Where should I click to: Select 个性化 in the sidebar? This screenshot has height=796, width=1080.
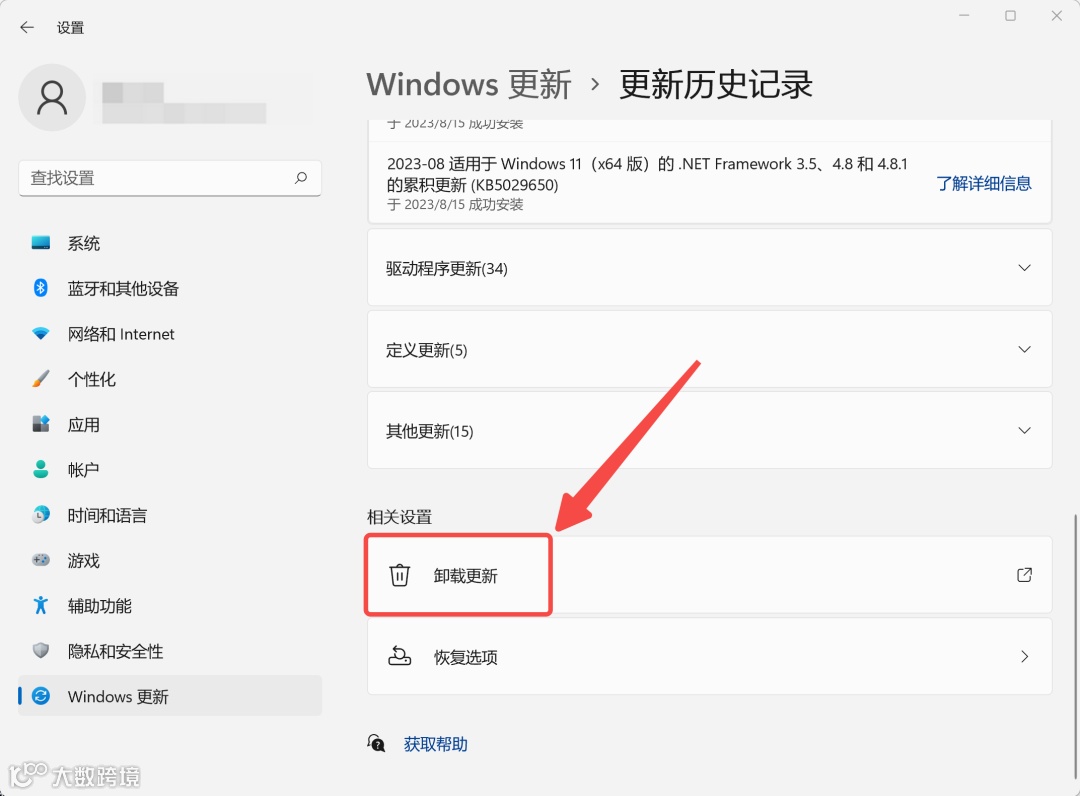(x=170, y=379)
